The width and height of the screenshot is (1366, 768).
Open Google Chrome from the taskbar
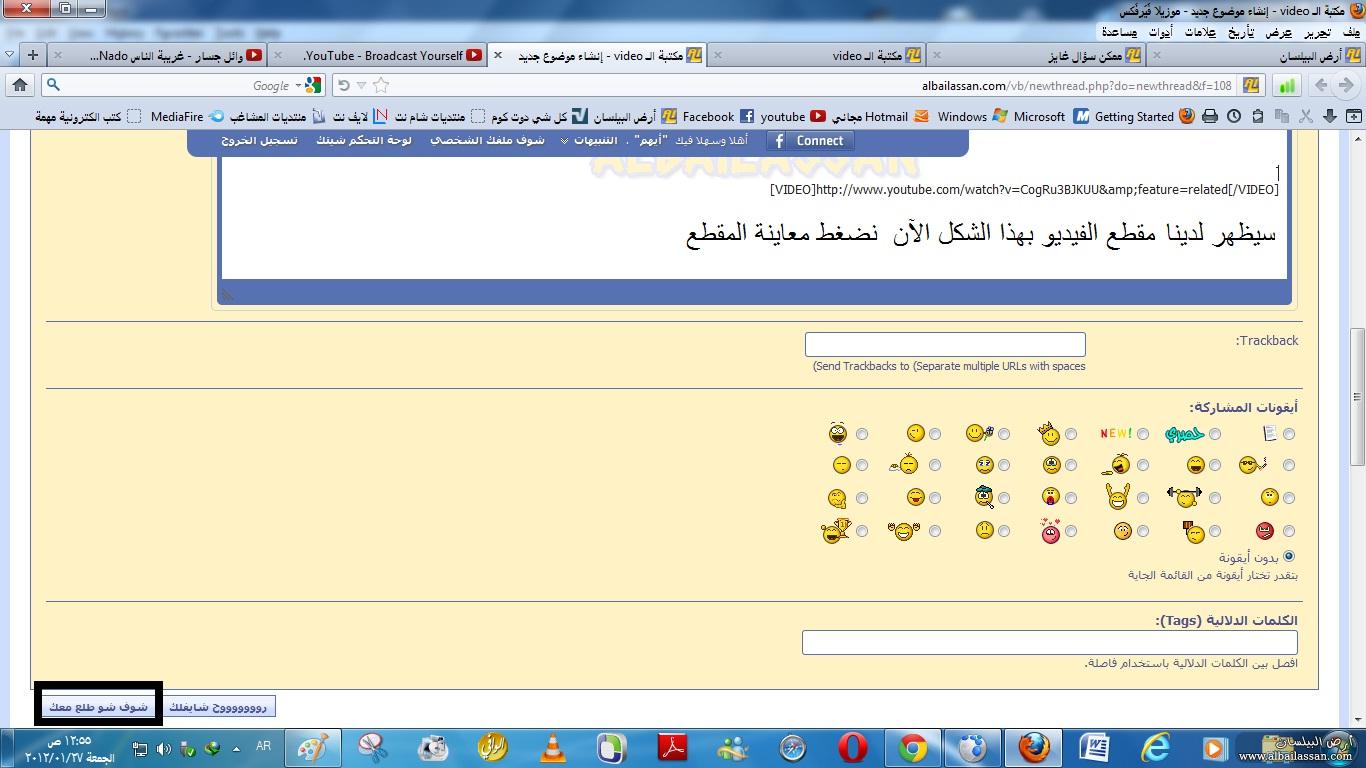point(912,747)
